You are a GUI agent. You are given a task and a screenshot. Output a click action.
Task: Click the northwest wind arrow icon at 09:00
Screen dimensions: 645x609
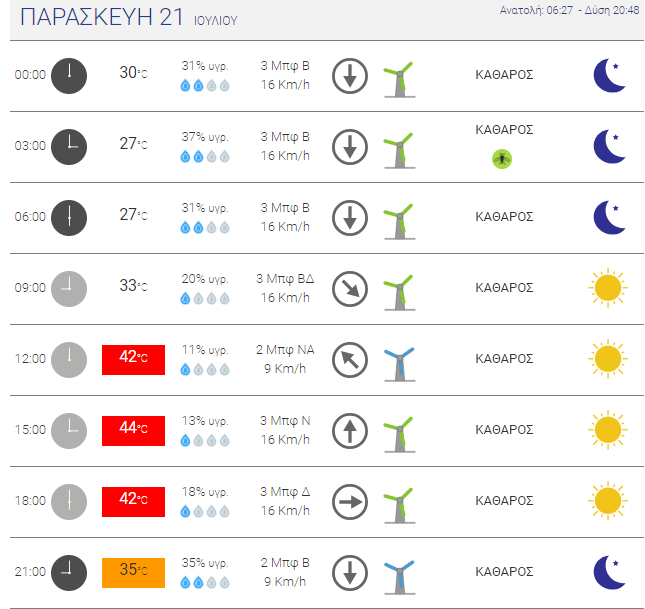click(x=350, y=289)
